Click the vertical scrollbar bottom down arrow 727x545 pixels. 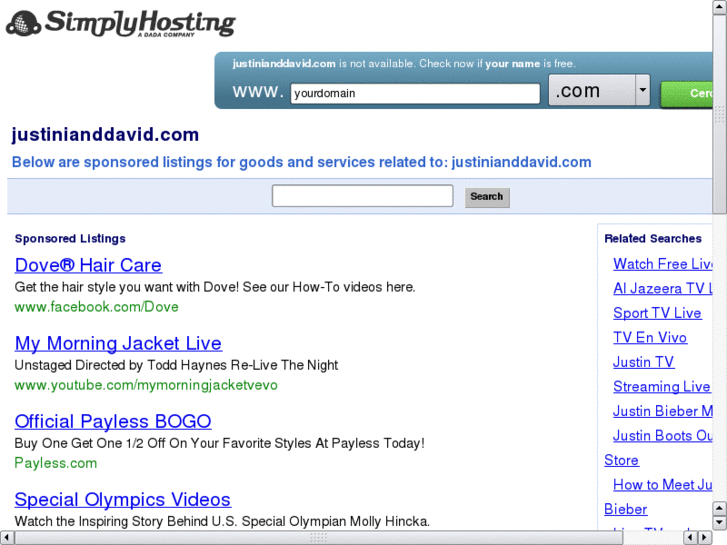(x=720, y=523)
